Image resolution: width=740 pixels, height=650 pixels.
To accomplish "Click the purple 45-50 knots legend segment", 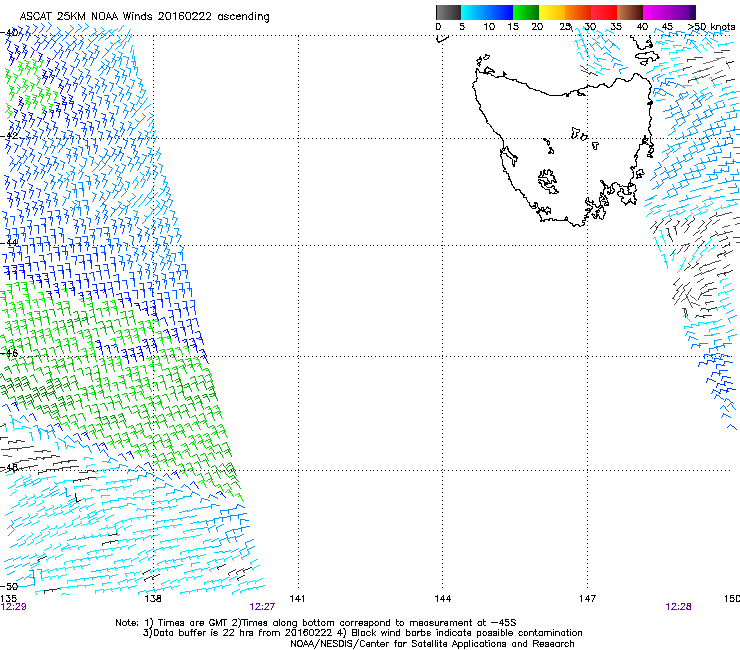I will click(x=682, y=12).
